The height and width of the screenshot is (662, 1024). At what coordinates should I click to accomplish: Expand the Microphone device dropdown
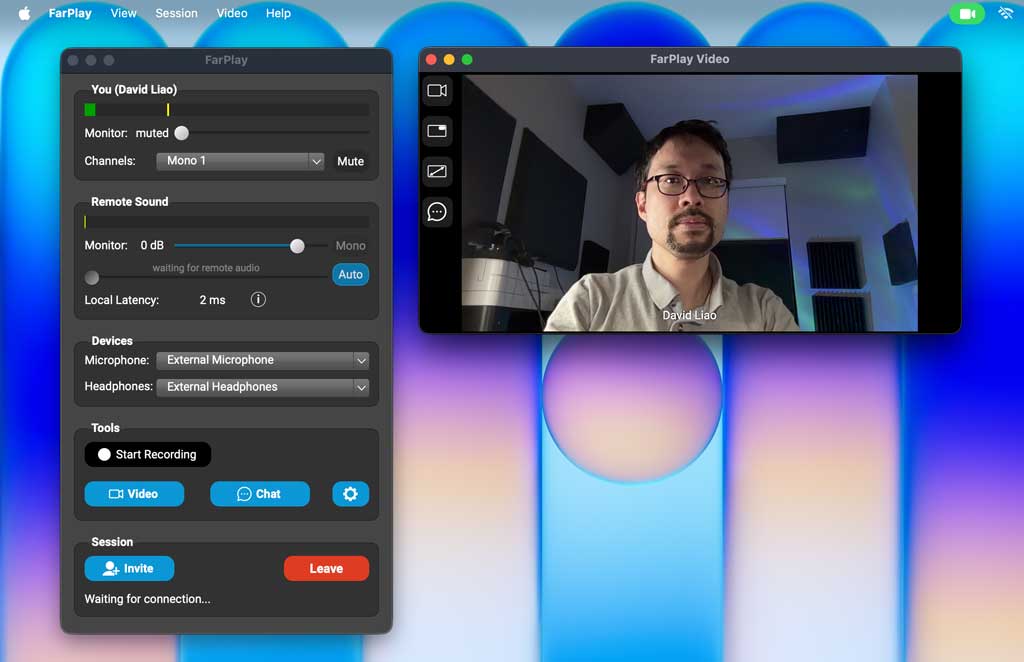[x=263, y=360]
